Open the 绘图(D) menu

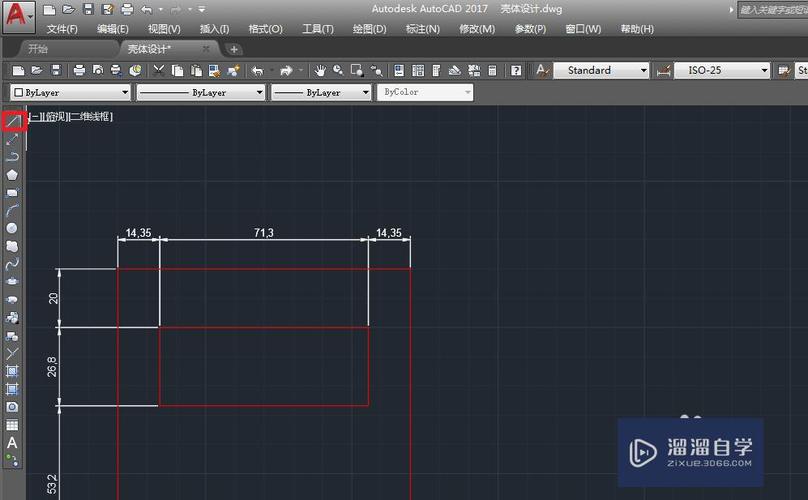coord(369,29)
